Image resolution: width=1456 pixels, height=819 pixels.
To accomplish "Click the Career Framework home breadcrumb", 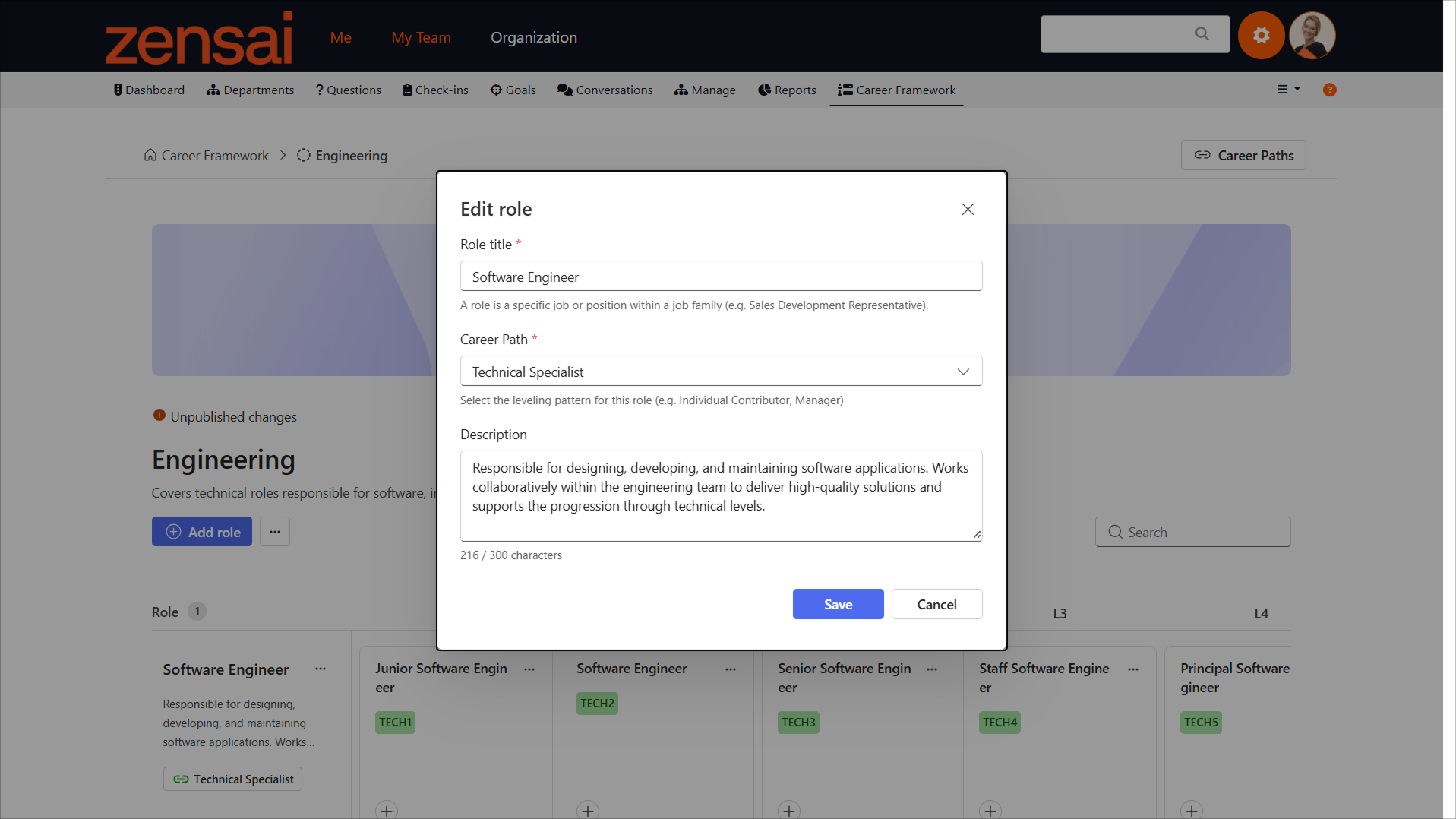I will click(207, 156).
